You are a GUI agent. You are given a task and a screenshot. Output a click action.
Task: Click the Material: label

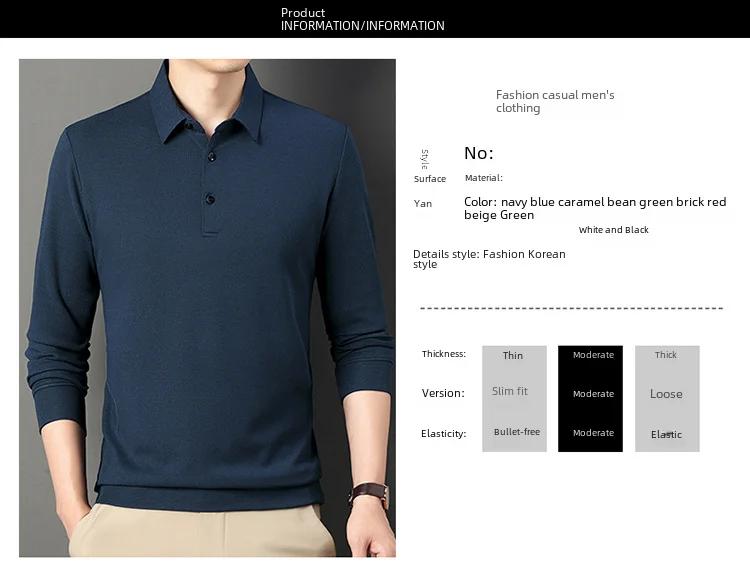484,178
